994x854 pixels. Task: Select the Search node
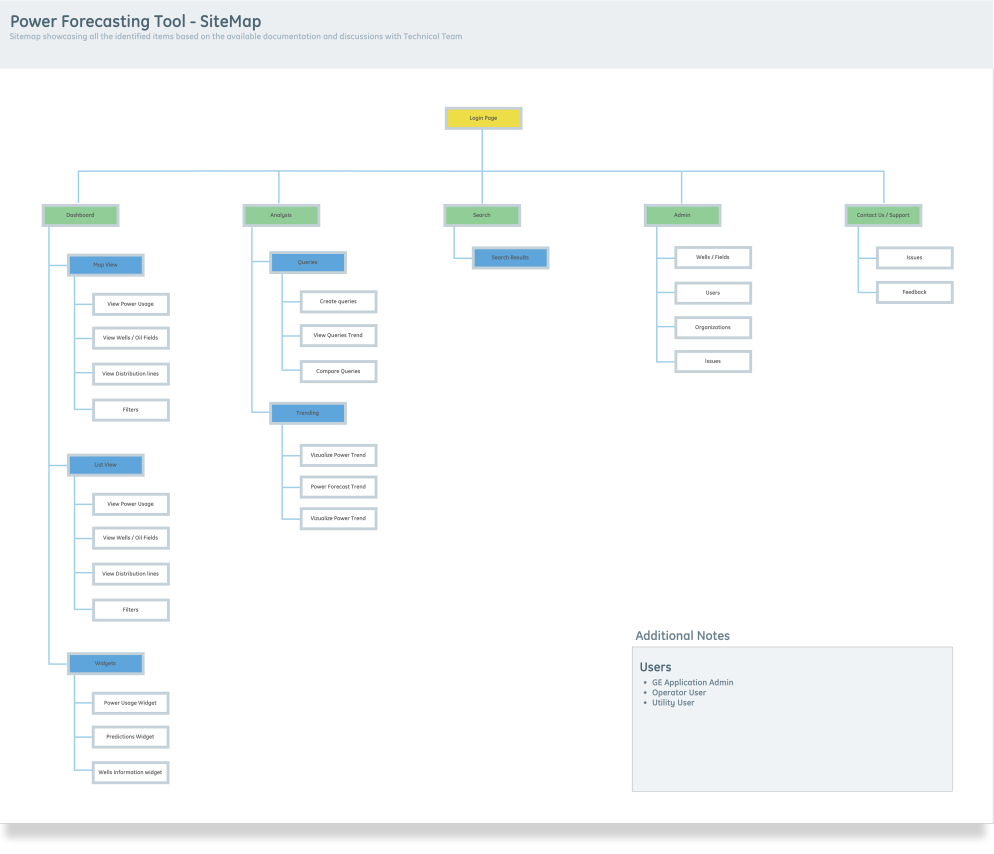482,215
